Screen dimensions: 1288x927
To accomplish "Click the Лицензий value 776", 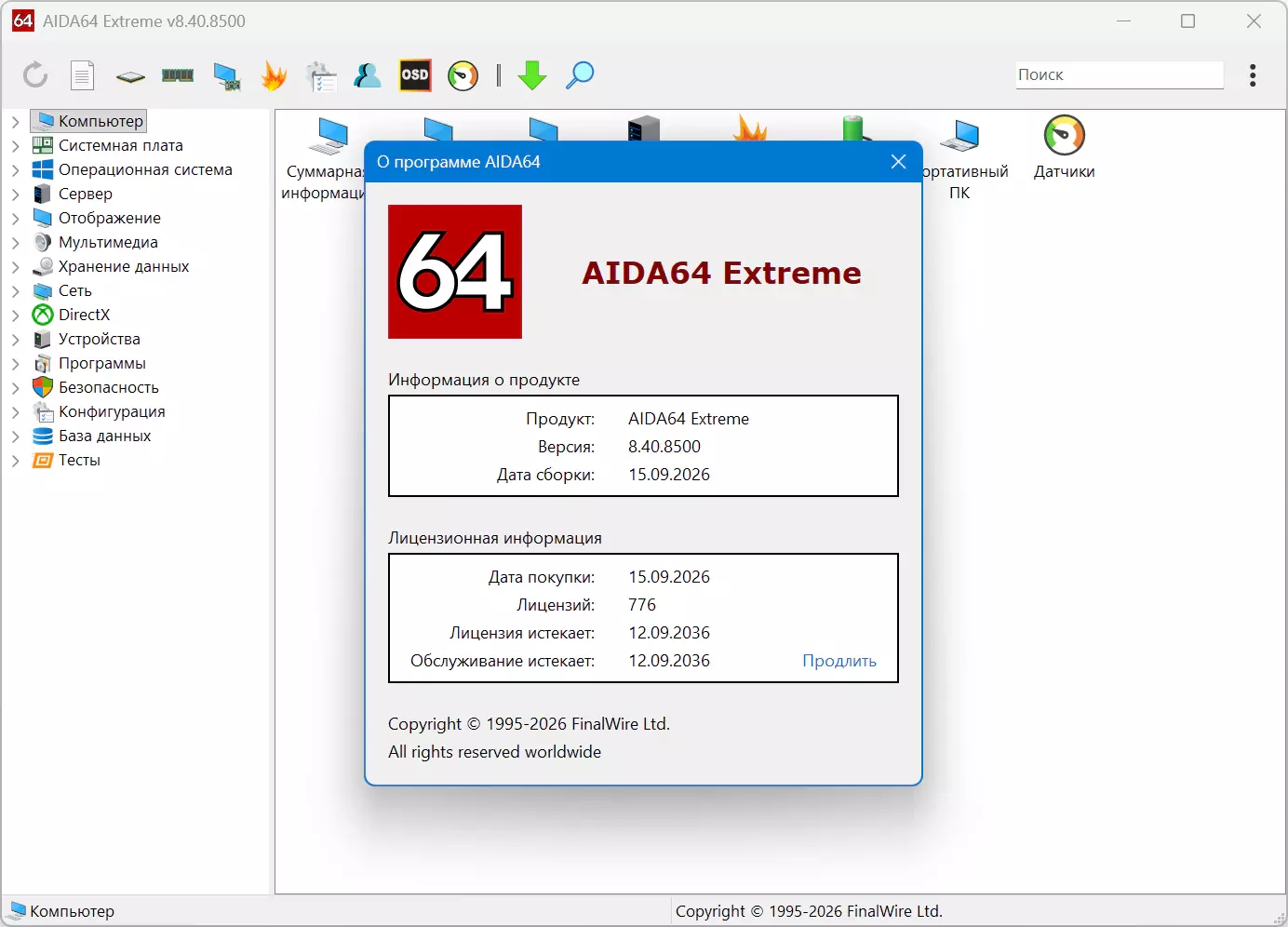I will [642, 605].
